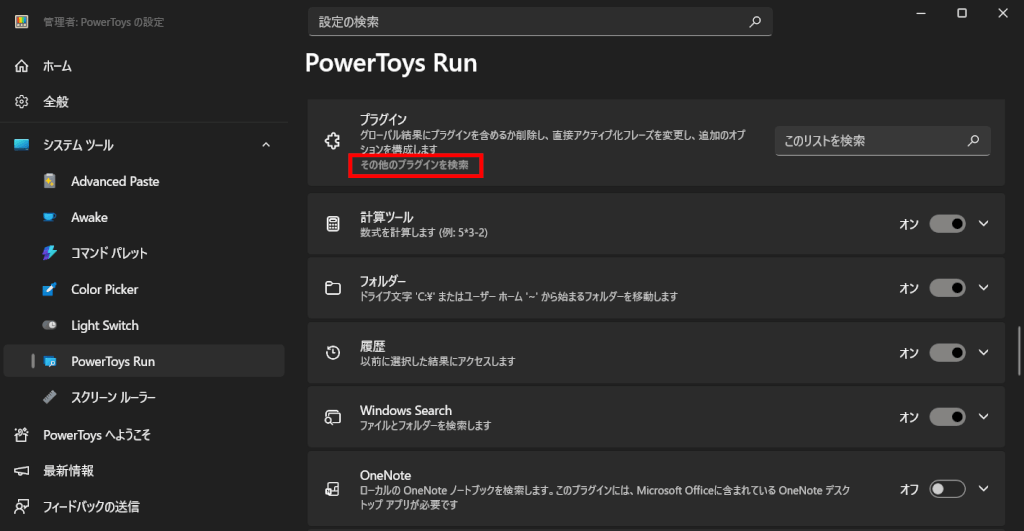The image size is (1024, 531).
Task: Expand the 履歴 plugin options chevron
Action: coord(984,352)
